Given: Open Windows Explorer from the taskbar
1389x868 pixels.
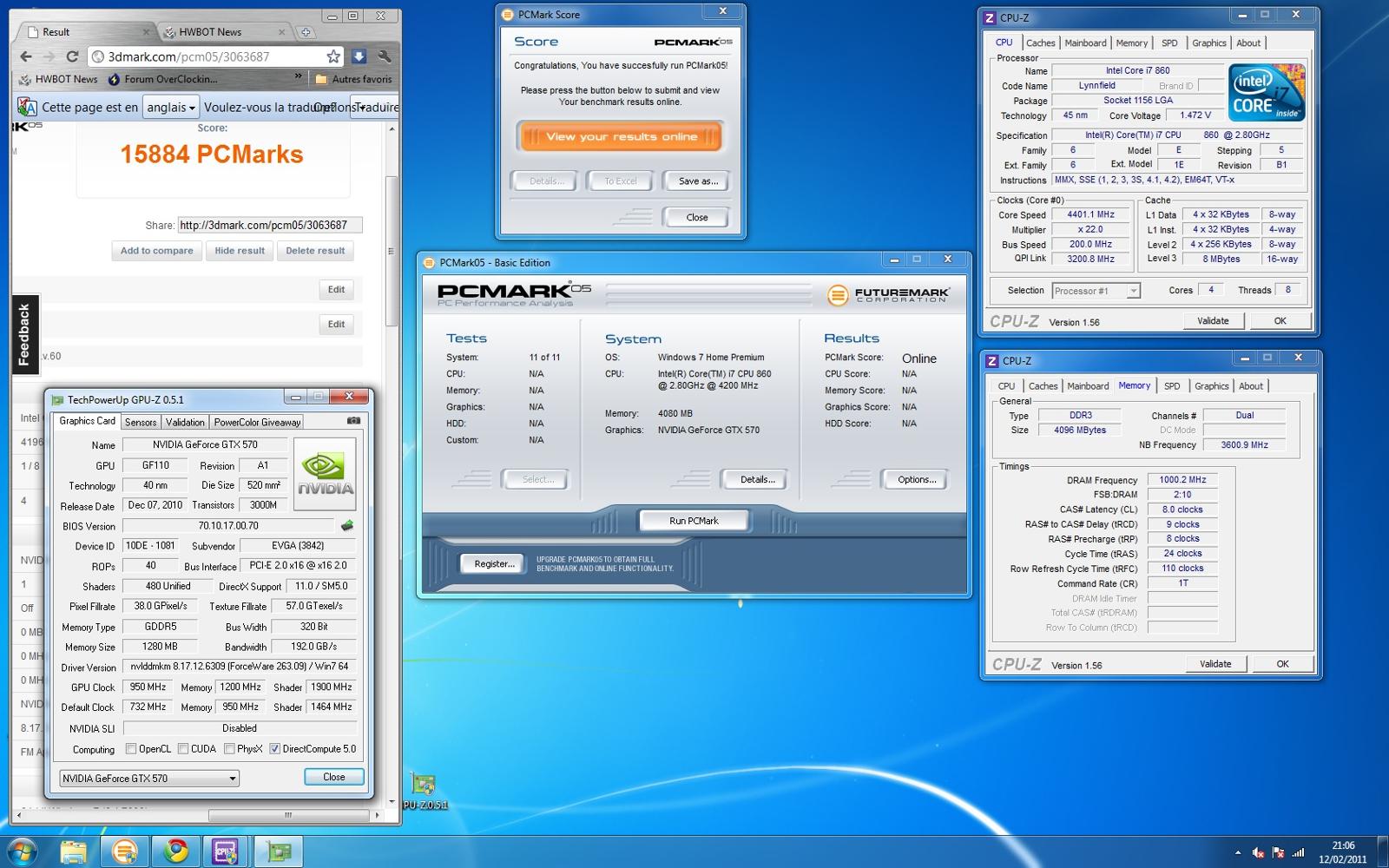Looking at the screenshot, I should (x=73, y=852).
